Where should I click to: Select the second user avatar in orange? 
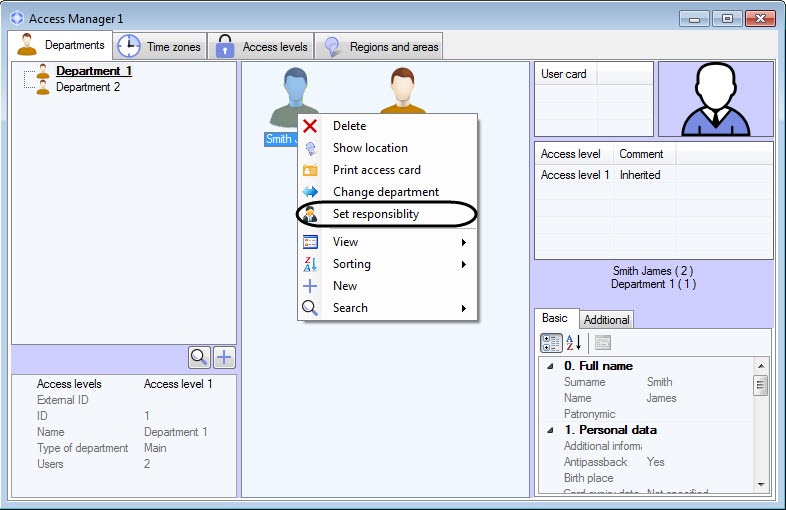pyautogui.click(x=403, y=90)
